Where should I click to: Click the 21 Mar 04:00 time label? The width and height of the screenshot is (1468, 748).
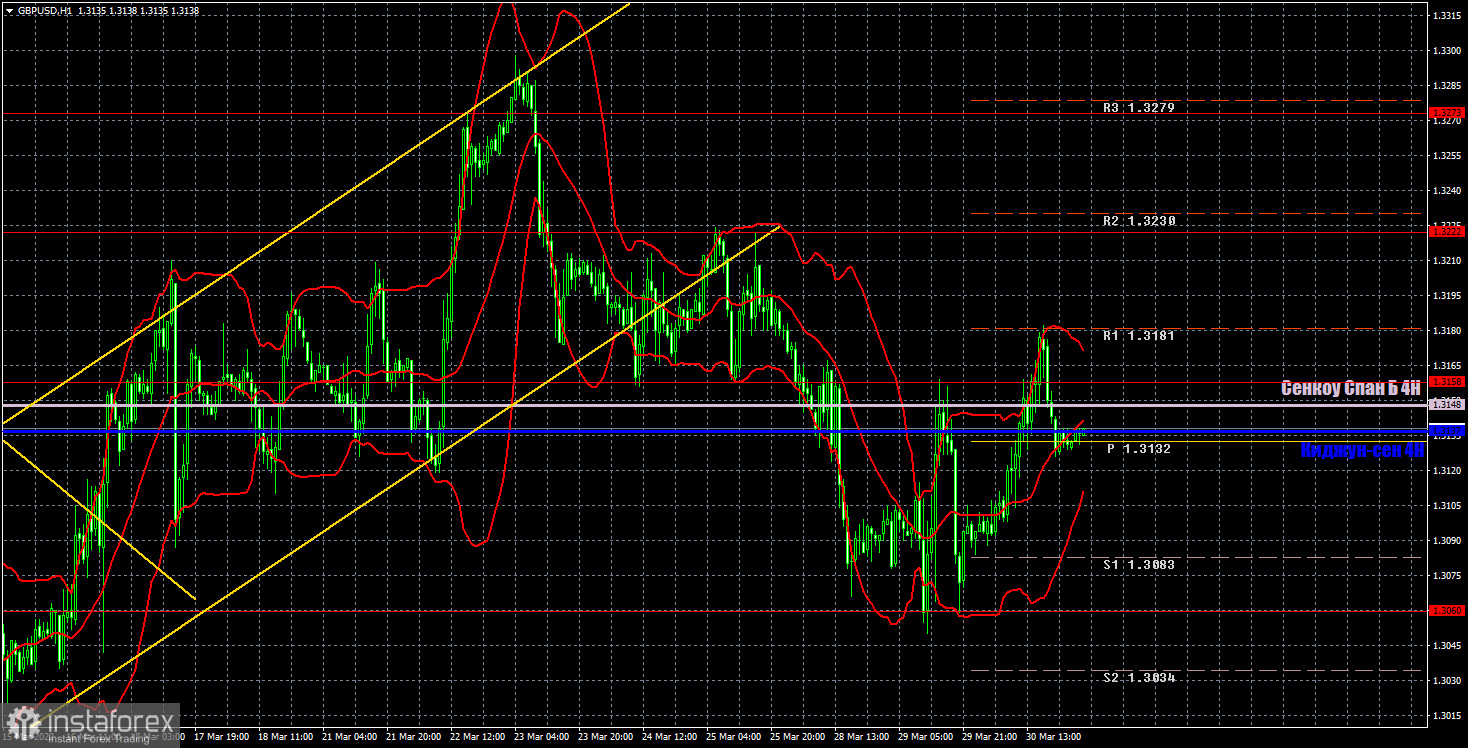[350, 737]
